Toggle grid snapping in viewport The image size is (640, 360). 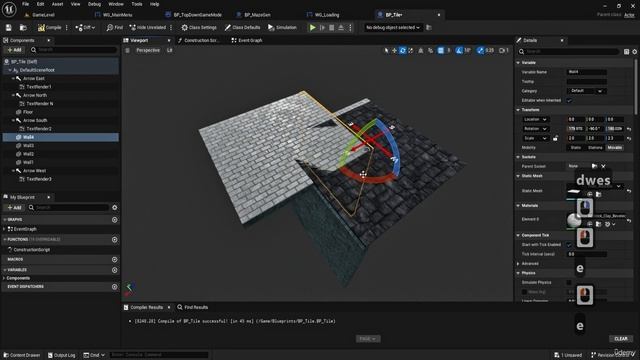click(x=440, y=50)
